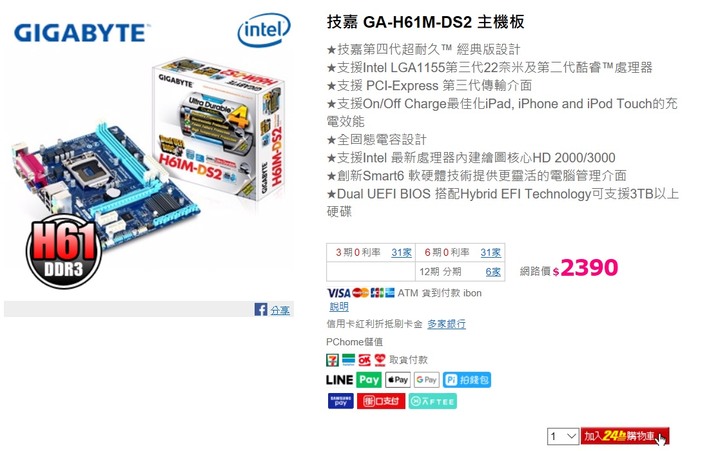Click the Apple Pay icon

[x=398, y=380]
